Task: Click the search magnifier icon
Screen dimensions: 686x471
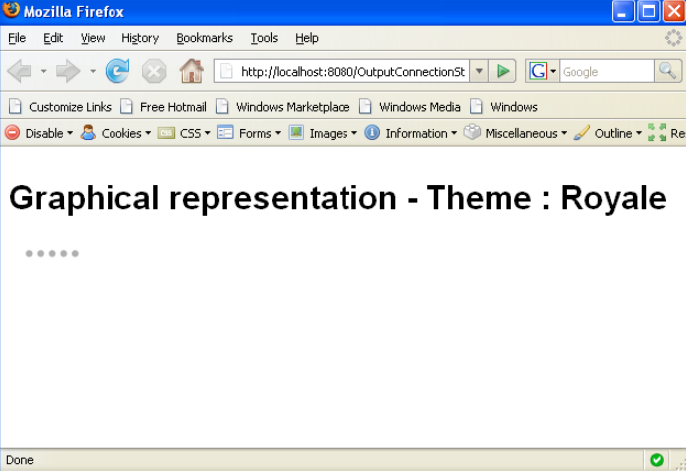Action: (x=668, y=71)
